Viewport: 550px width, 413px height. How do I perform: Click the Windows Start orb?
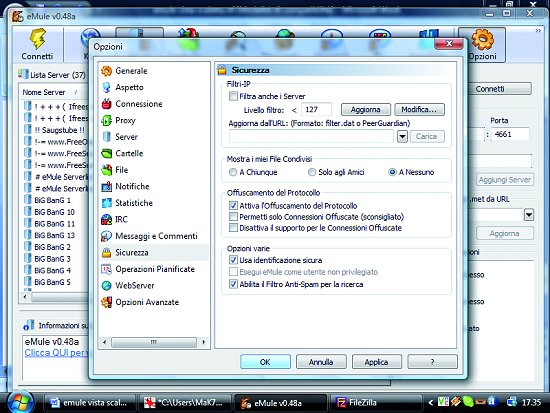tap(20, 402)
